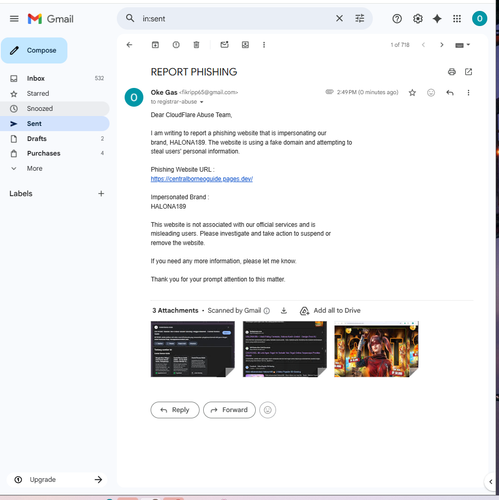Open the Support help icon
The image size is (499, 500).
(x=397, y=19)
